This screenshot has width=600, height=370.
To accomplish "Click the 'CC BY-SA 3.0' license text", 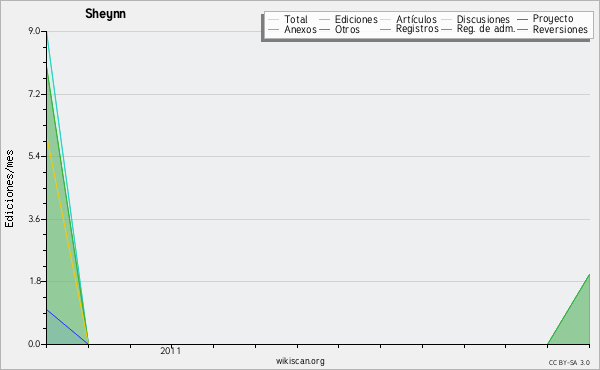I will tap(569, 362).
